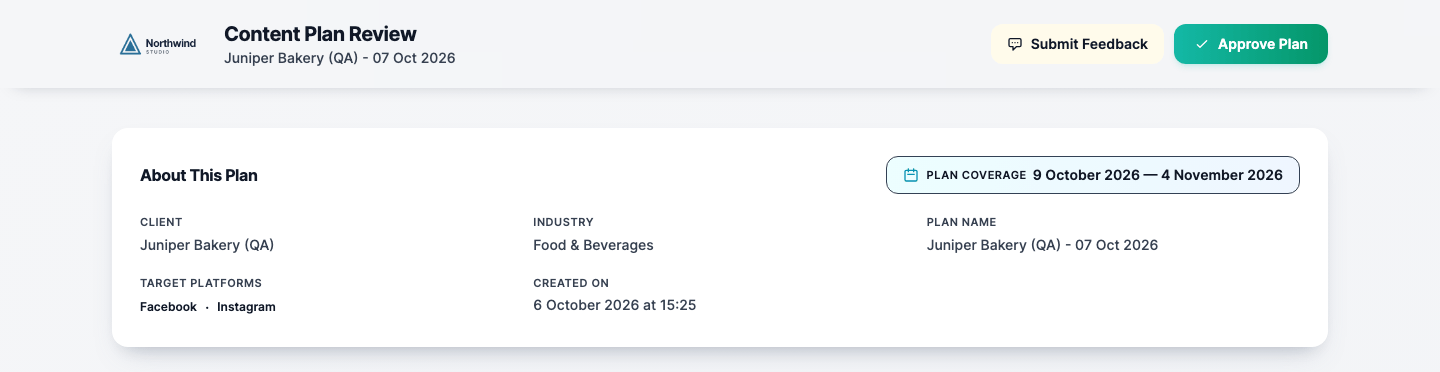Click the 'About This Plan' heading
The image size is (1440, 372).
click(199, 175)
